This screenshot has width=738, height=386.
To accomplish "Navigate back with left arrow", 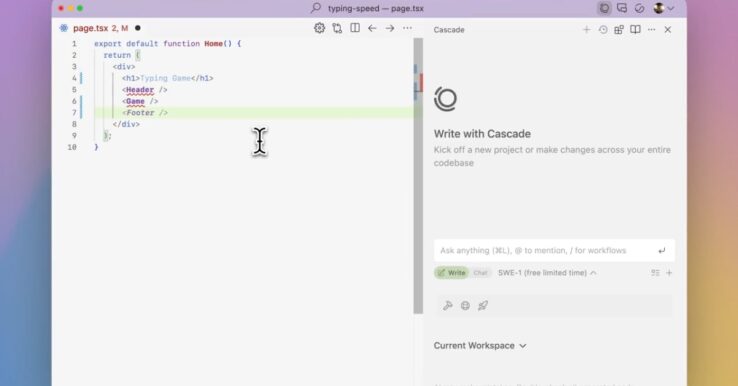I will [x=372, y=28].
